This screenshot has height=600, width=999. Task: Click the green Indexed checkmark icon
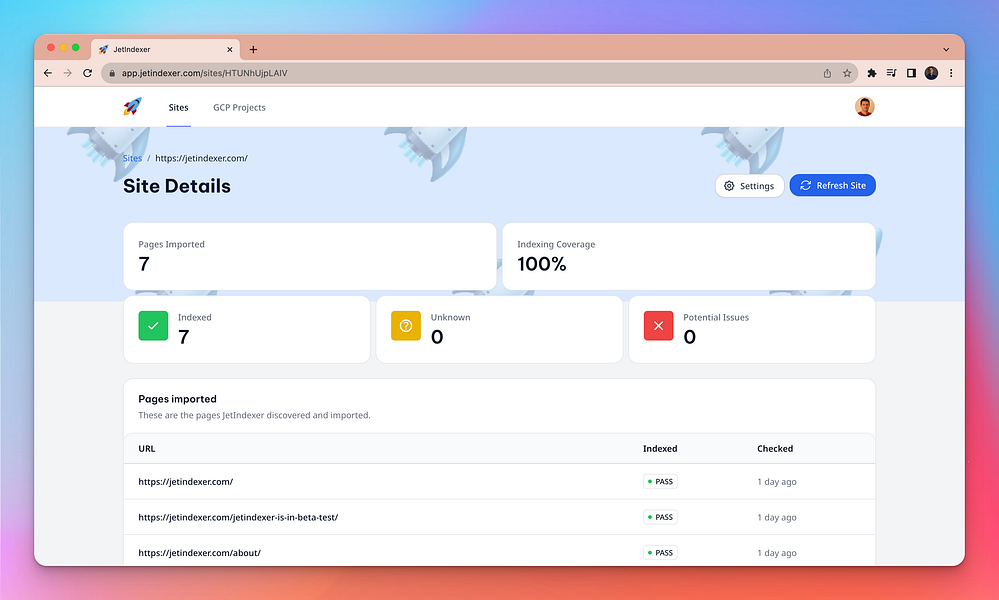click(x=153, y=325)
